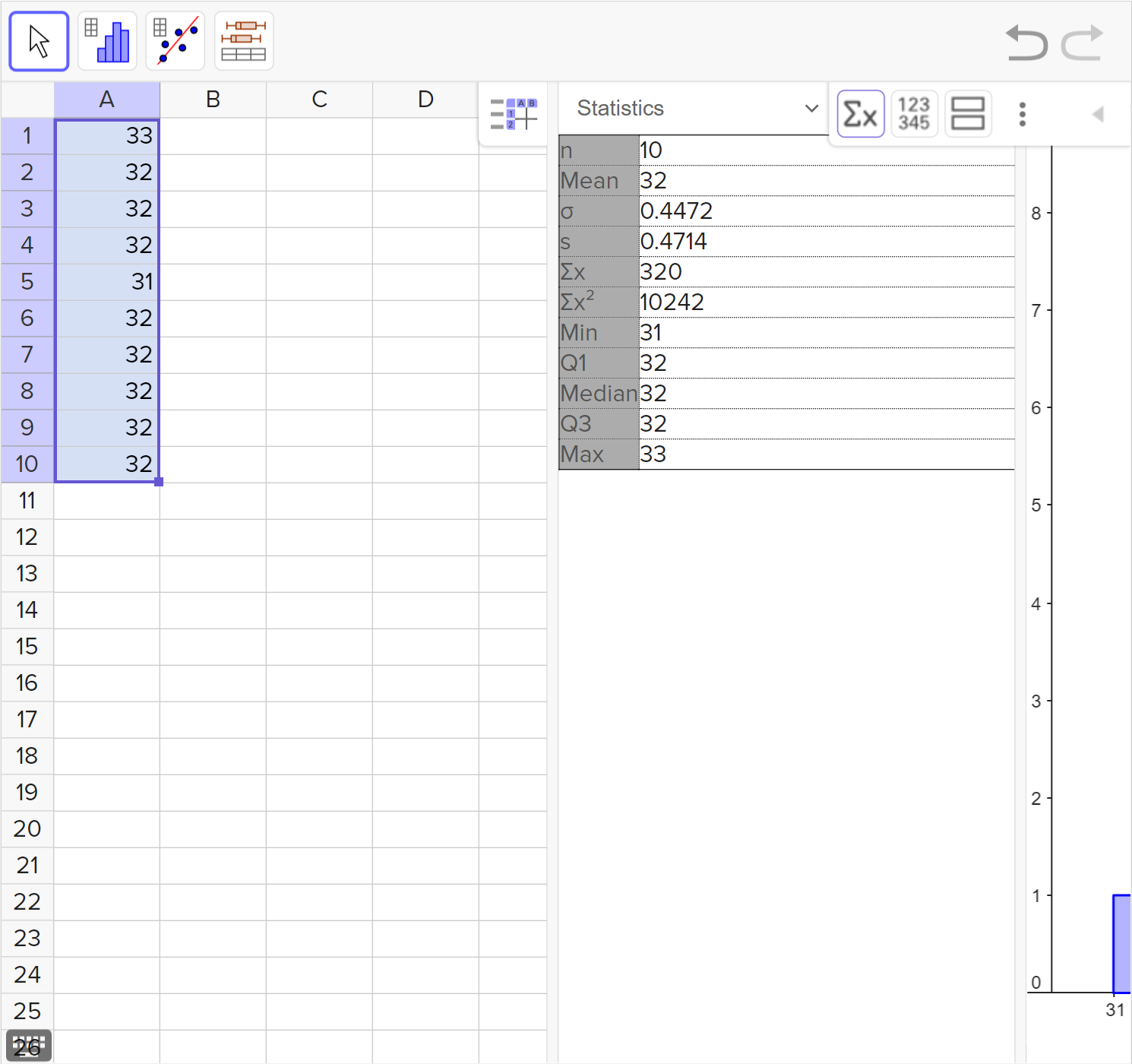Click cell A10 containing 32
Image resolution: width=1132 pixels, height=1064 pixels.
[x=106, y=464]
